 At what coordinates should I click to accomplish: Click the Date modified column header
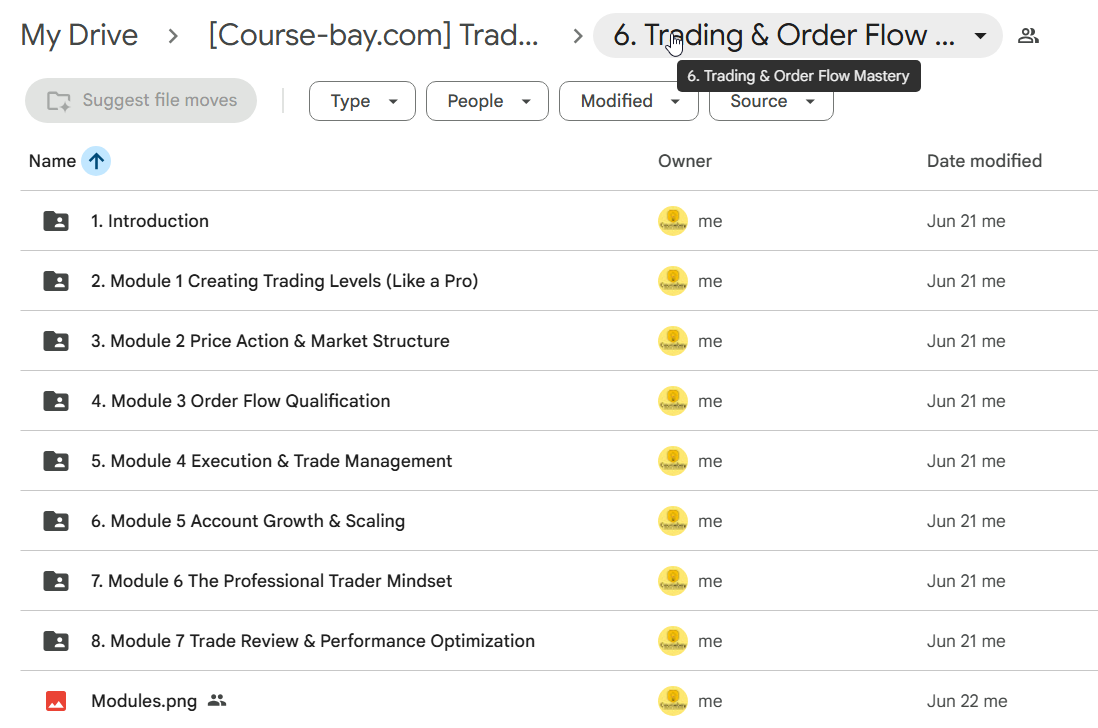pos(984,161)
